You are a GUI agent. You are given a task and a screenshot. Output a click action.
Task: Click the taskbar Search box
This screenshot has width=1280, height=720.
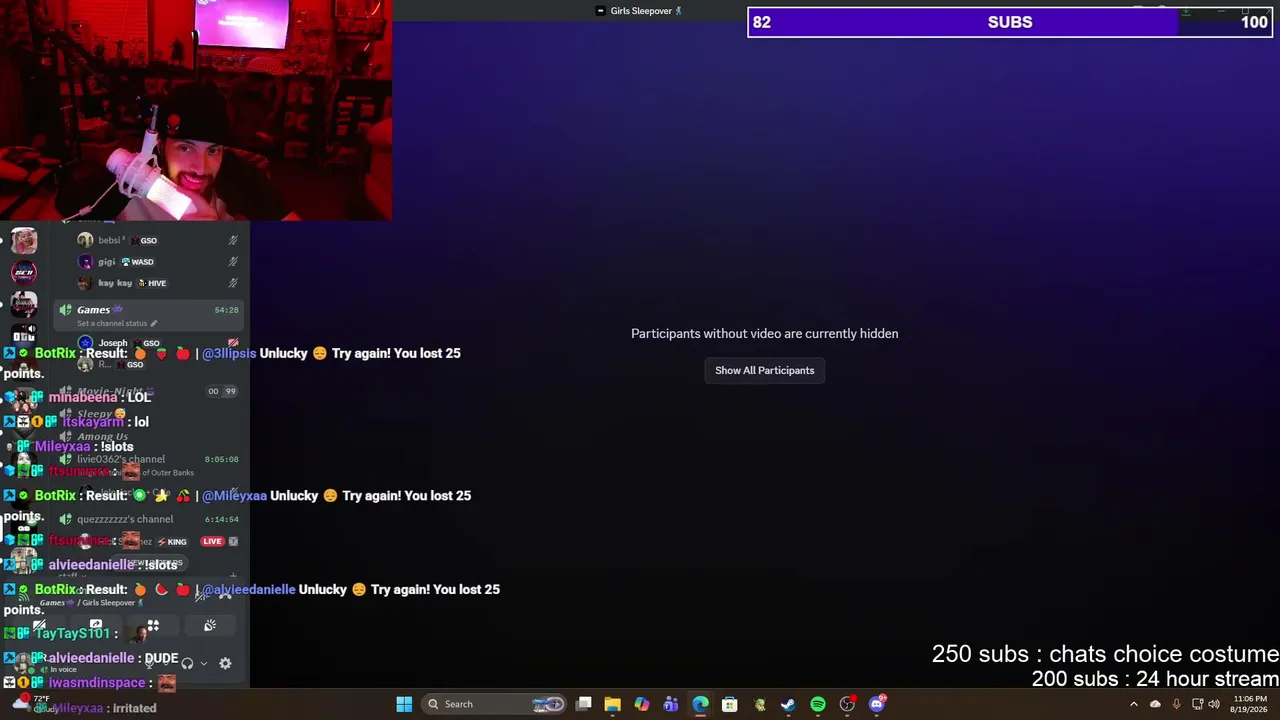494,704
